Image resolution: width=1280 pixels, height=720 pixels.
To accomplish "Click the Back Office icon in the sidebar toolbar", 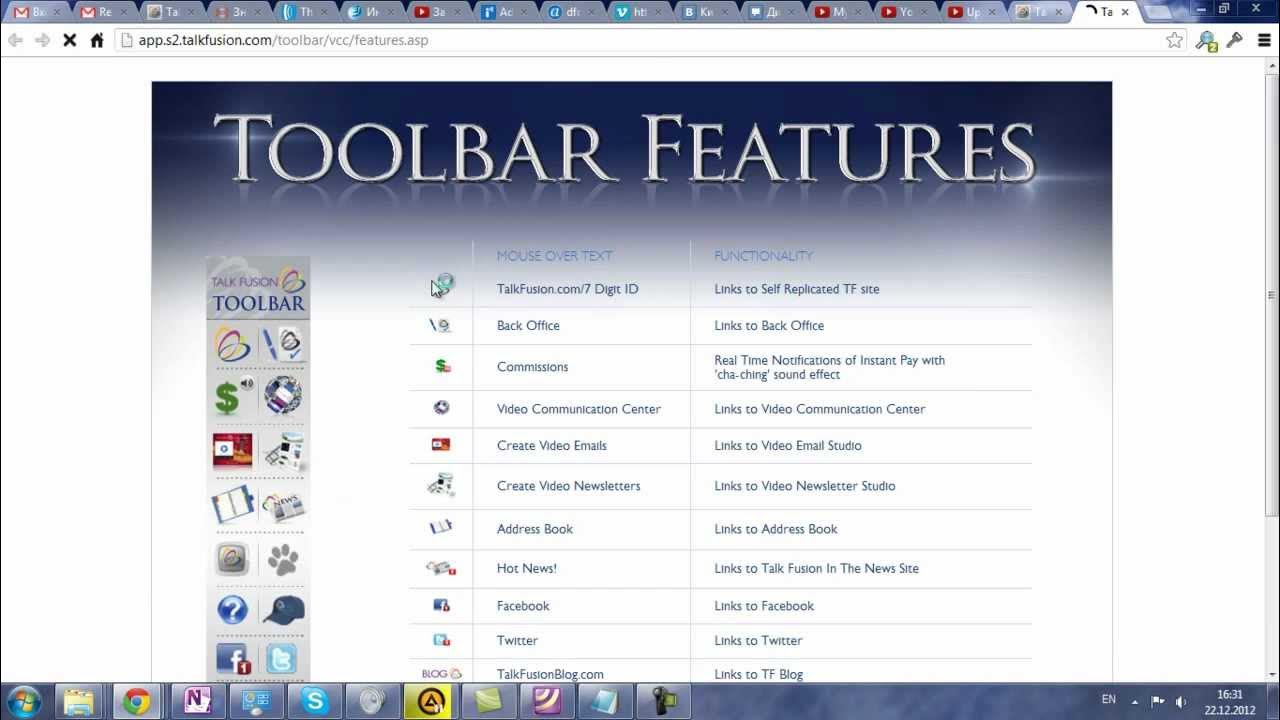I will point(283,345).
